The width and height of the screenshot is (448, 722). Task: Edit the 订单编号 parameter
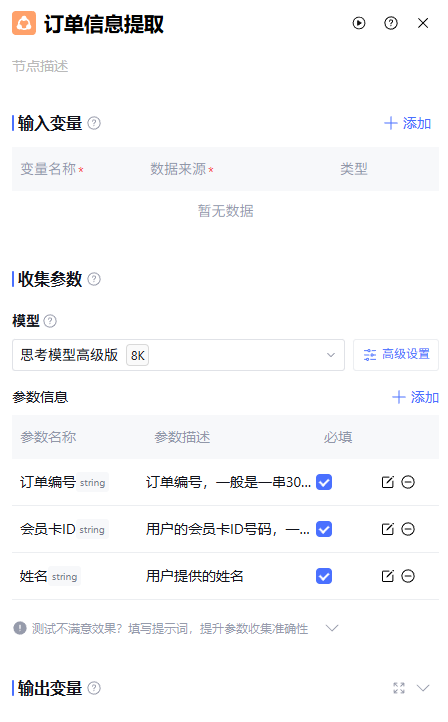[388, 482]
